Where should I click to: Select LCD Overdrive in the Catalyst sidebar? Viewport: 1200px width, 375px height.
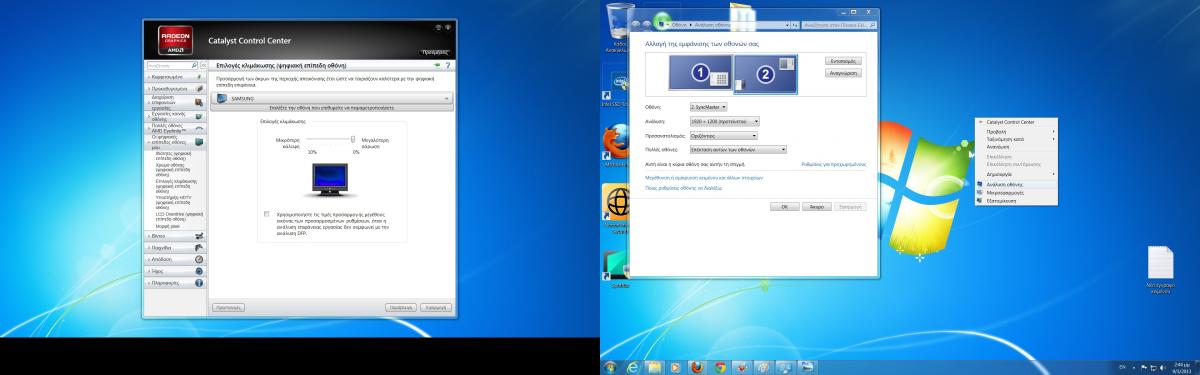(180, 216)
